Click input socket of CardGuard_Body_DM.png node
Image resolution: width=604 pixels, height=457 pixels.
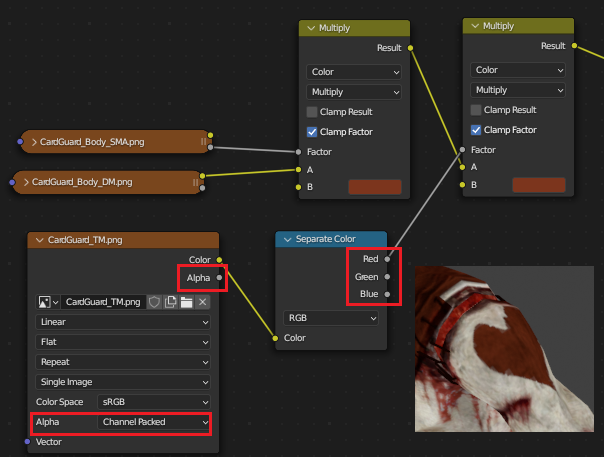(x=12, y=182)
